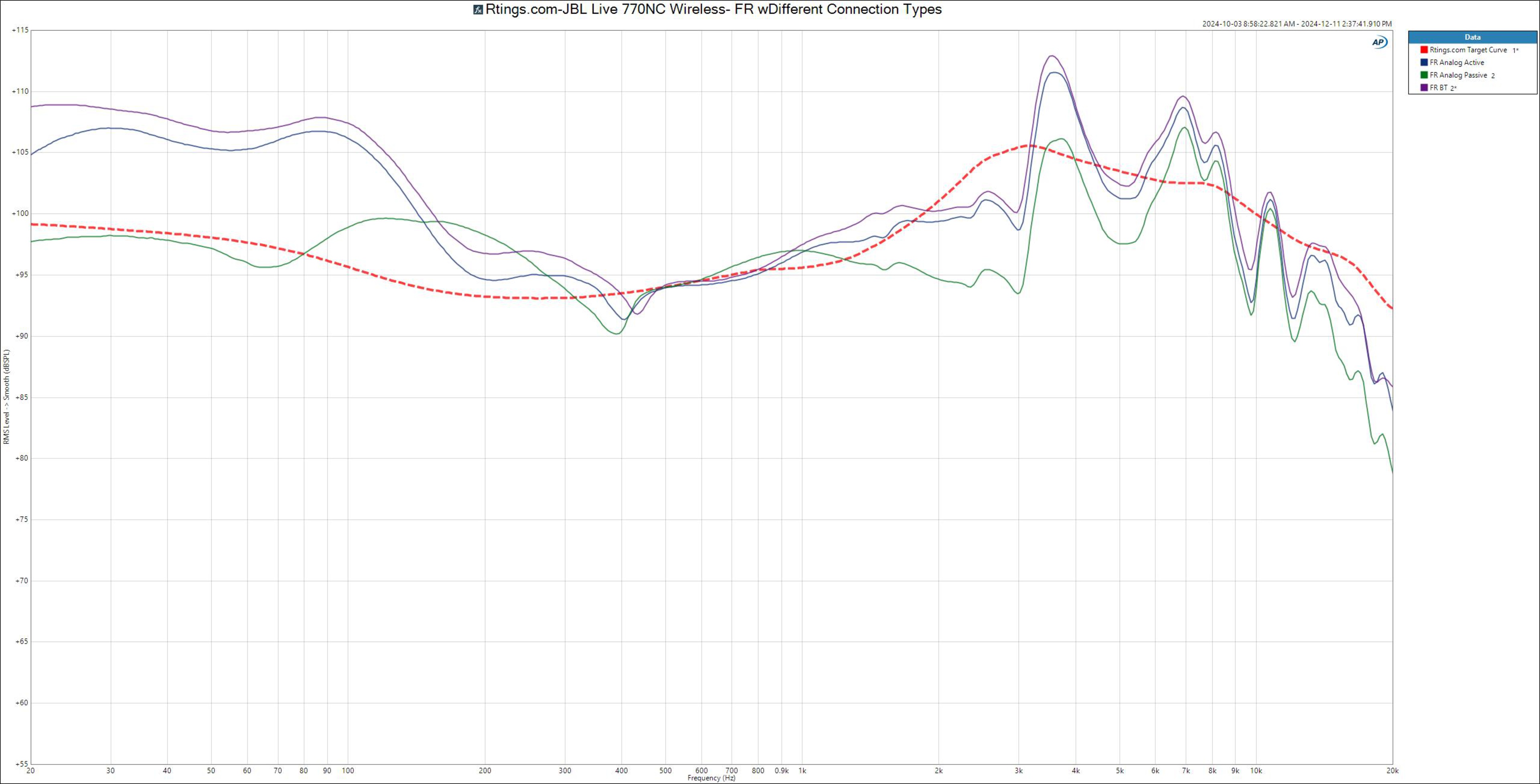1540x784 pixels.
Task: Click the measurement date range timestamp
Action: 1297,24
